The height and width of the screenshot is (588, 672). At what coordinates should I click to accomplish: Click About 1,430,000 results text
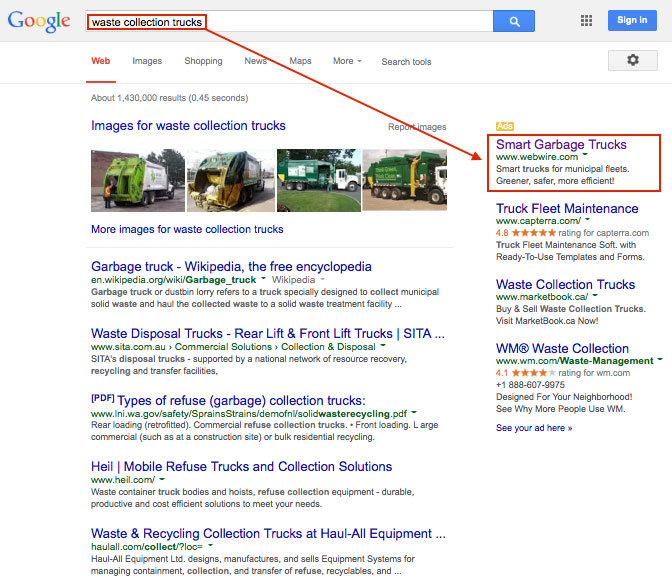(x=169, y=98)
